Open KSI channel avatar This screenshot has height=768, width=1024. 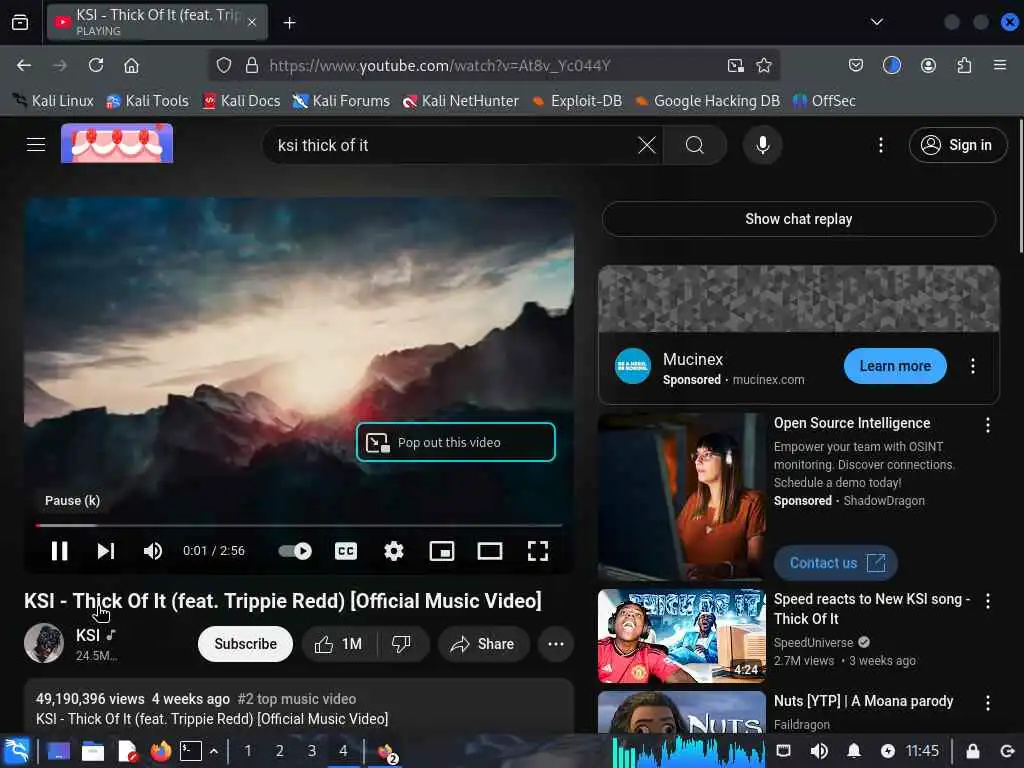point(44,643)
